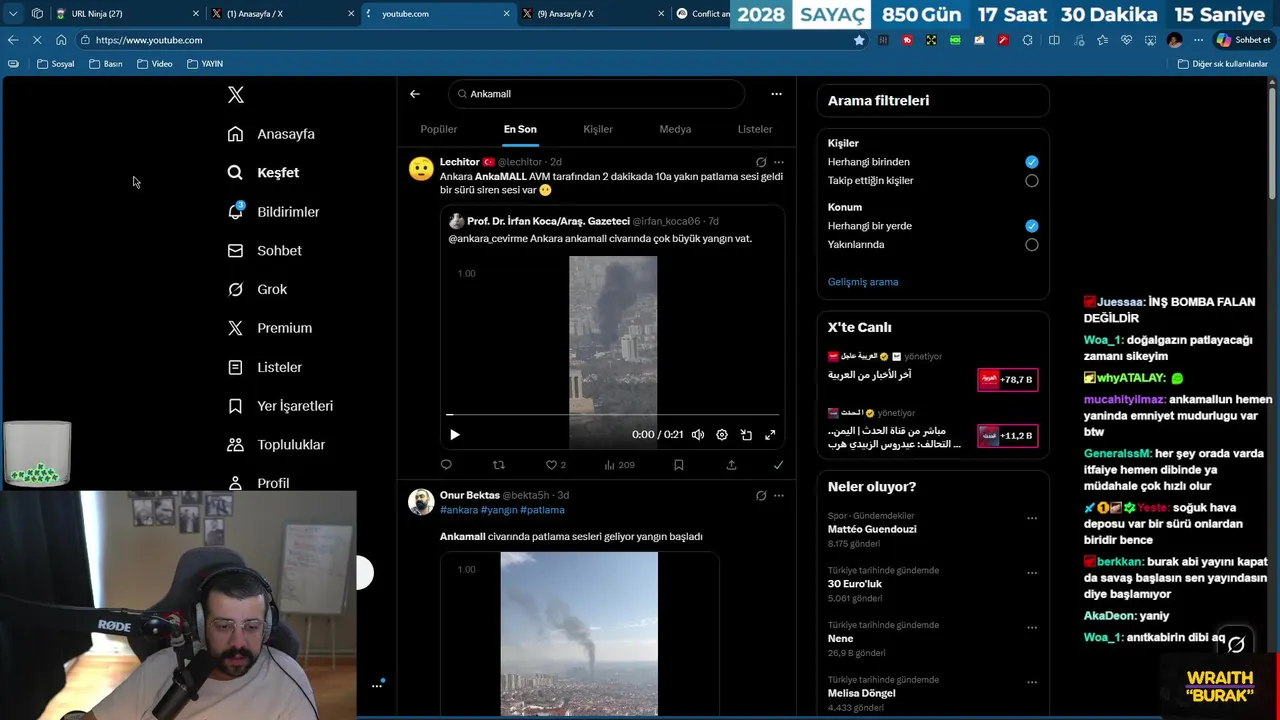Select Herhangi birinden radio option
Viewport: 1280px width, 720px height.
(x=1031, y=162)
